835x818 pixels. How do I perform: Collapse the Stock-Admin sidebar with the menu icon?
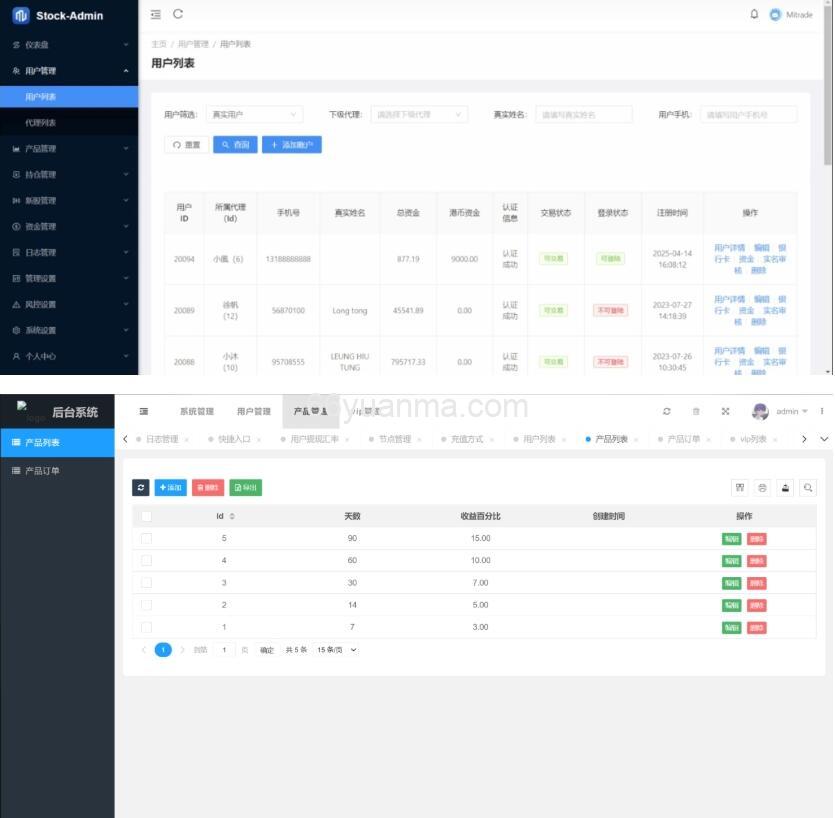[155, 14]
